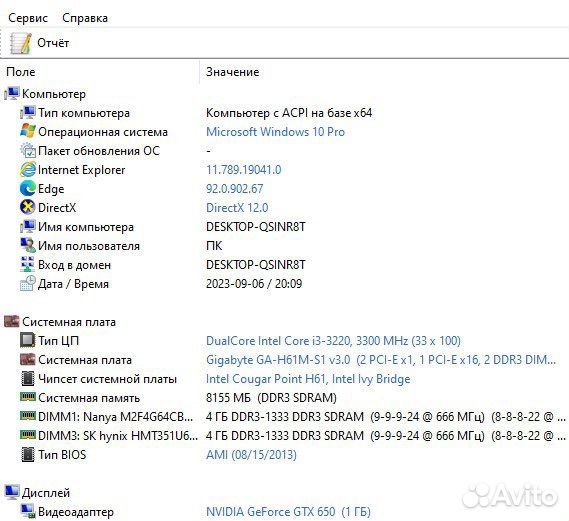
Task: Select the Дата / Время field label
Action: (73, 284)
